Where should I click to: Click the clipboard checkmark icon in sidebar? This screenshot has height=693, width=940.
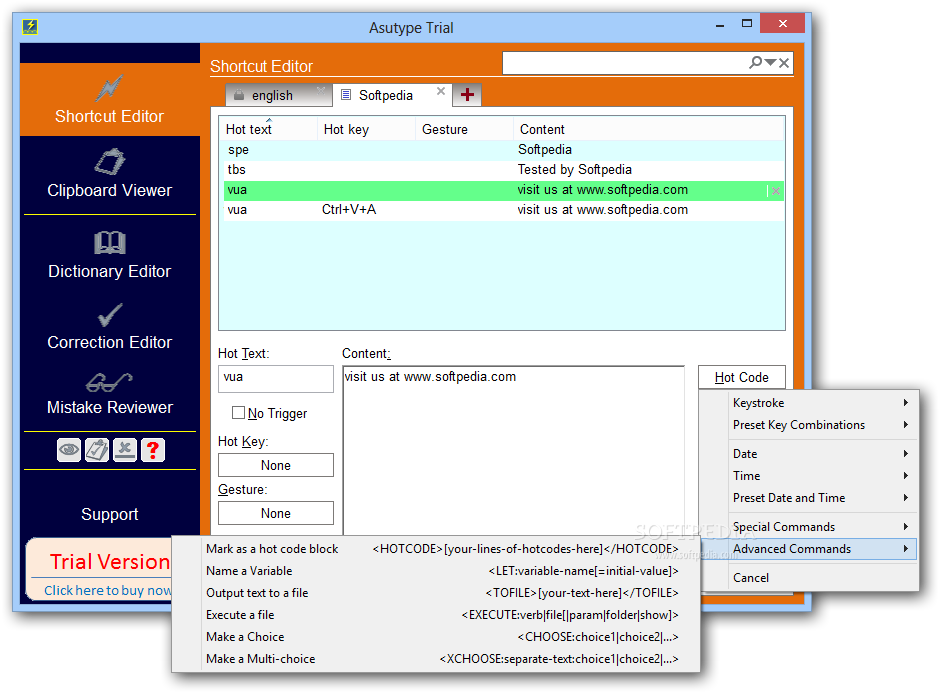[x=97, y=450]
